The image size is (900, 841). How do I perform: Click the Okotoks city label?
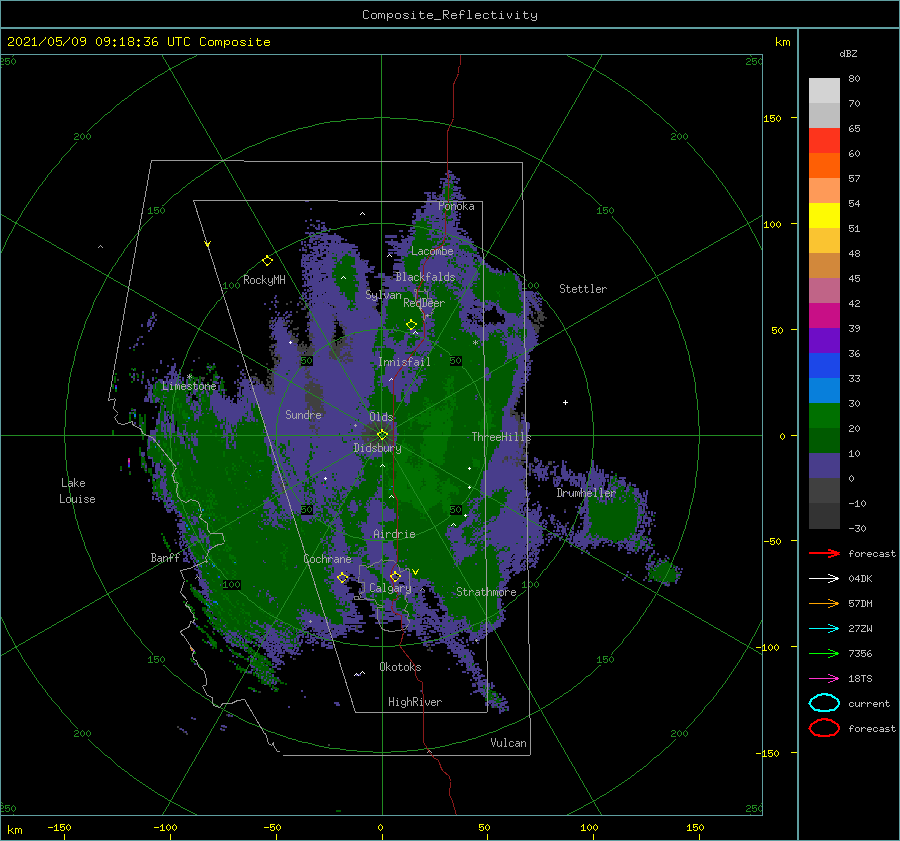tap(400, 667)
